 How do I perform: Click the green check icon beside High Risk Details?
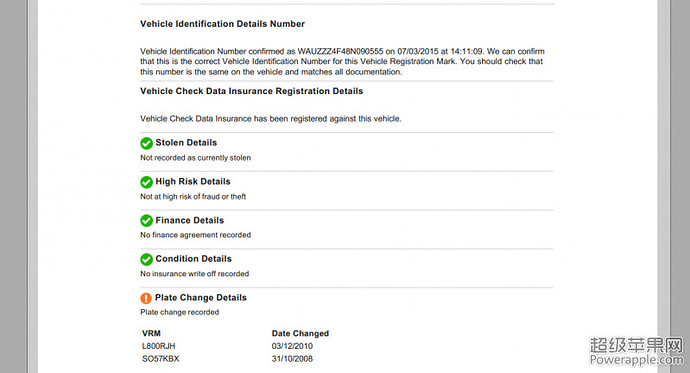pyautogui.click(x=147, y=182)
